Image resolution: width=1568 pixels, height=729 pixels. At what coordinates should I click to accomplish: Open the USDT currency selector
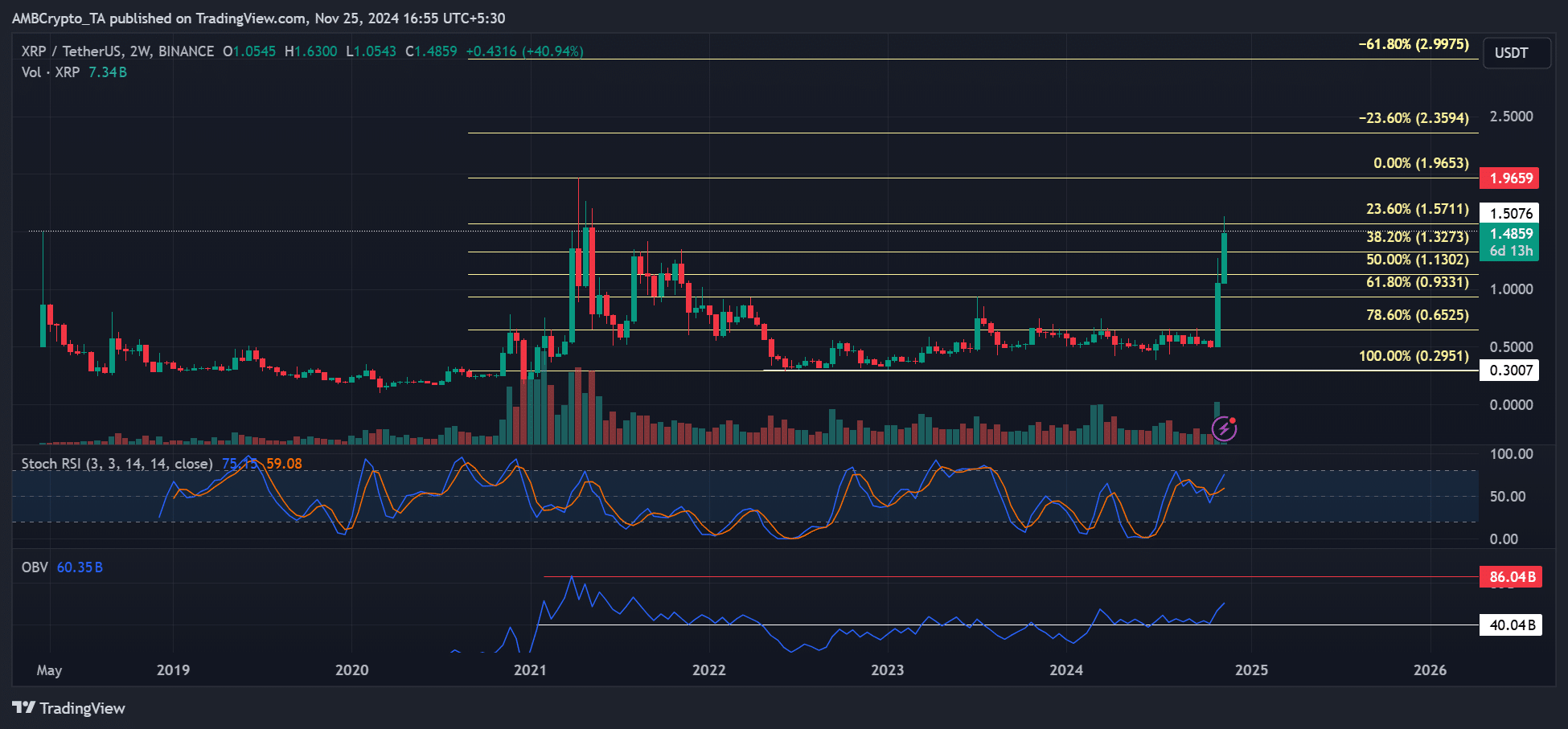pos(1517,53)
